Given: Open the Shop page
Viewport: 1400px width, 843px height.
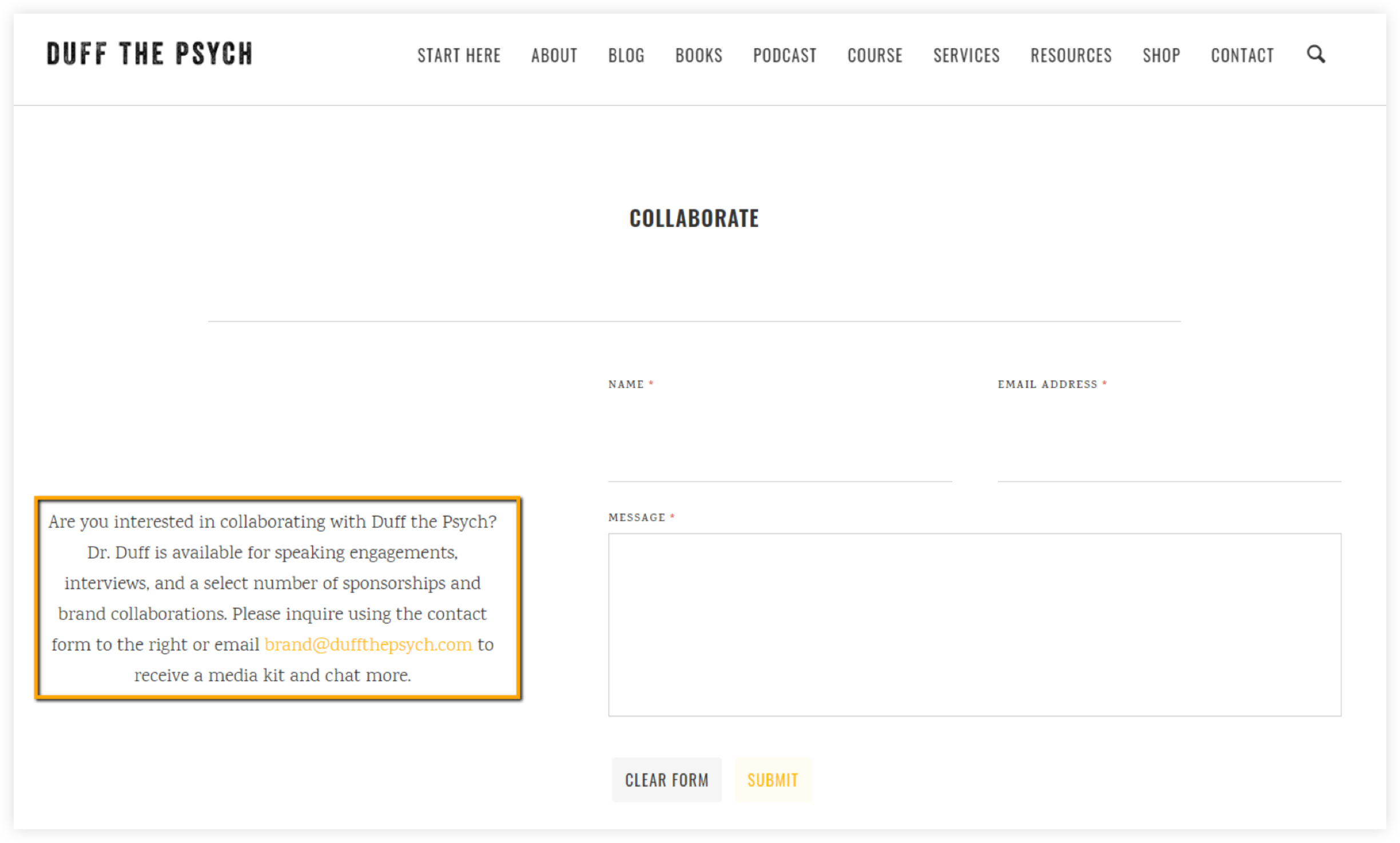Looking at the screenshot, I should 1161,55.
